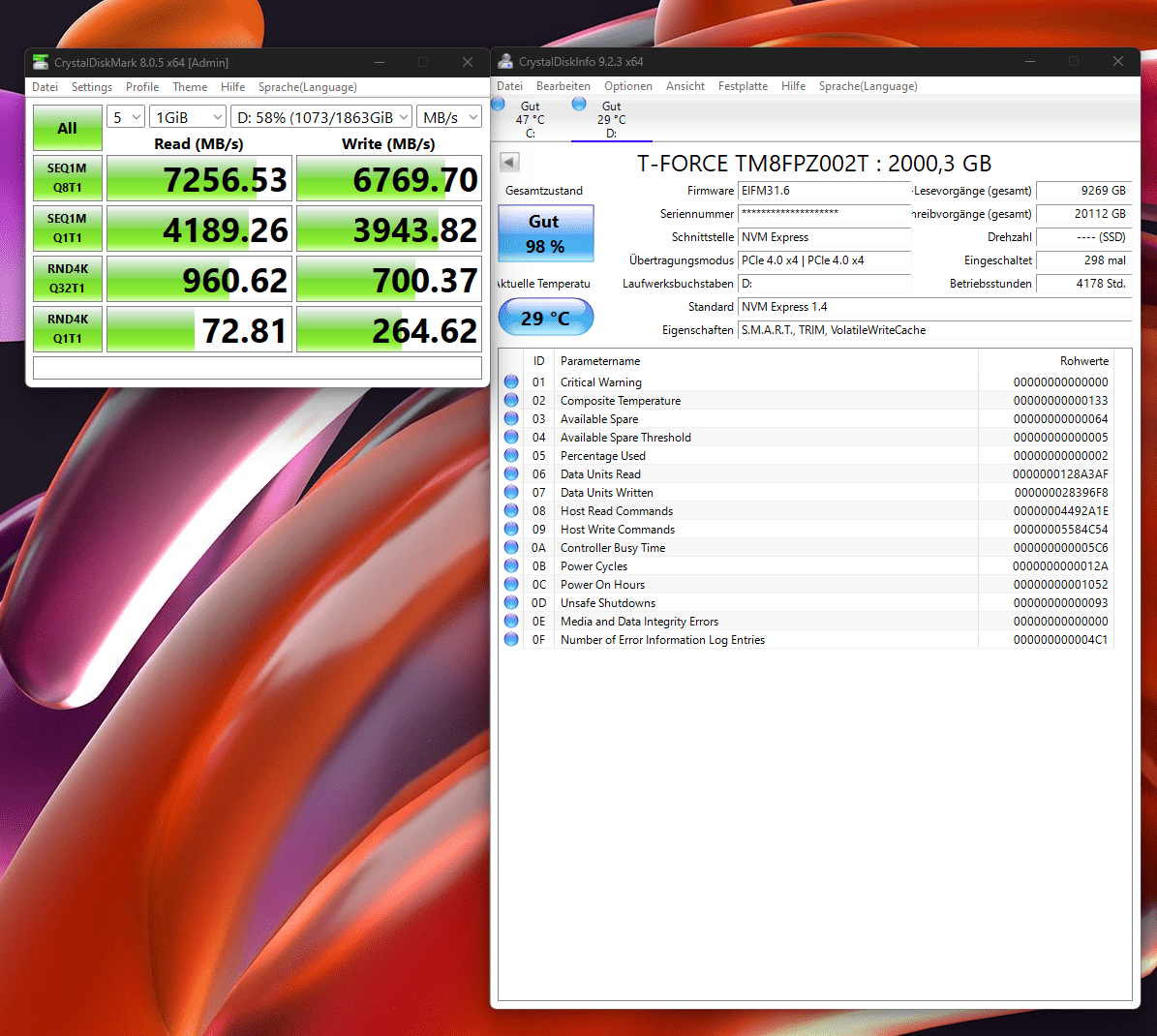Click the CrystalDiskMark app icon in title bar

tap(41, 62)
